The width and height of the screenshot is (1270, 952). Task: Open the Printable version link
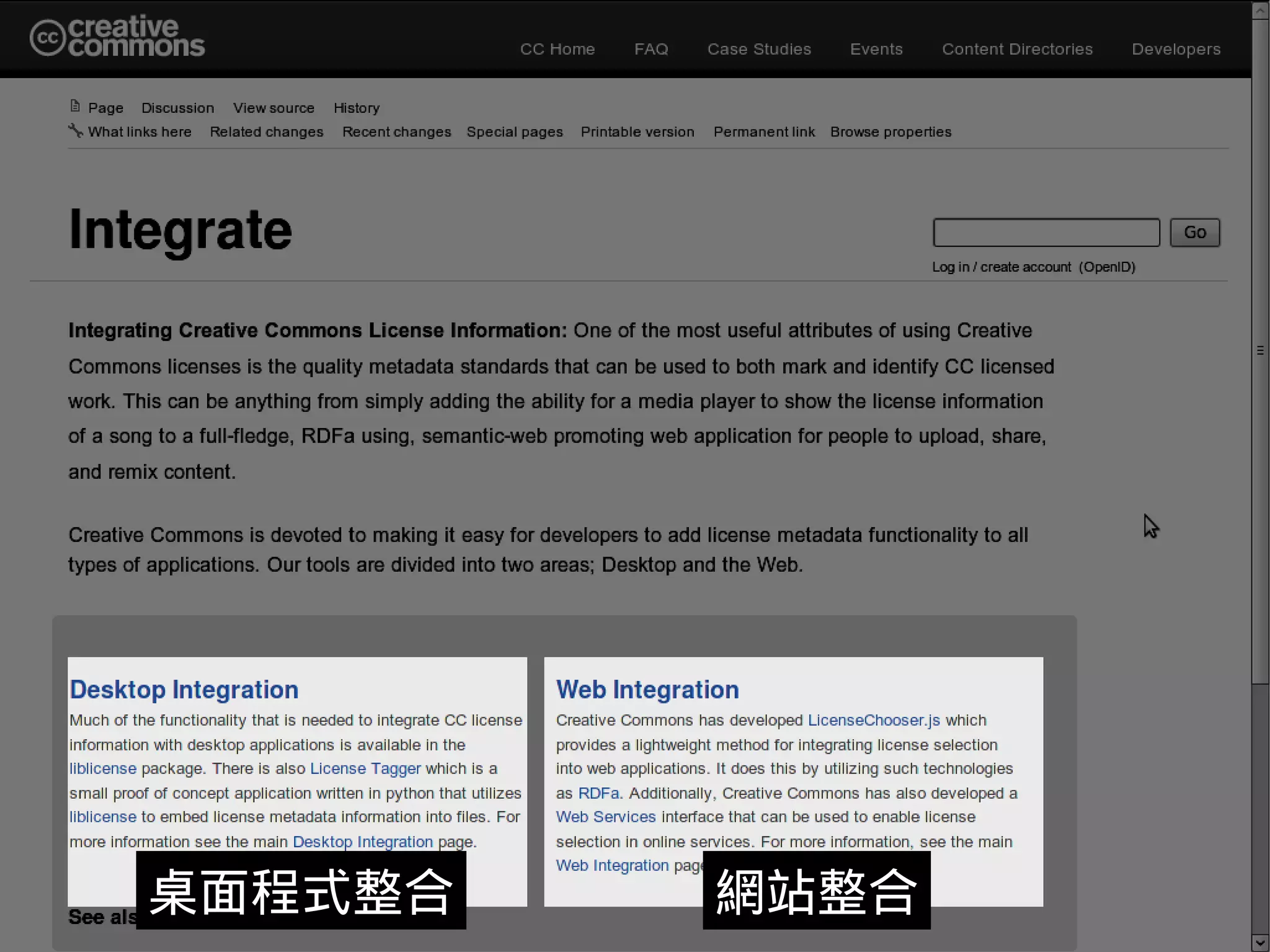click(637, 131)
